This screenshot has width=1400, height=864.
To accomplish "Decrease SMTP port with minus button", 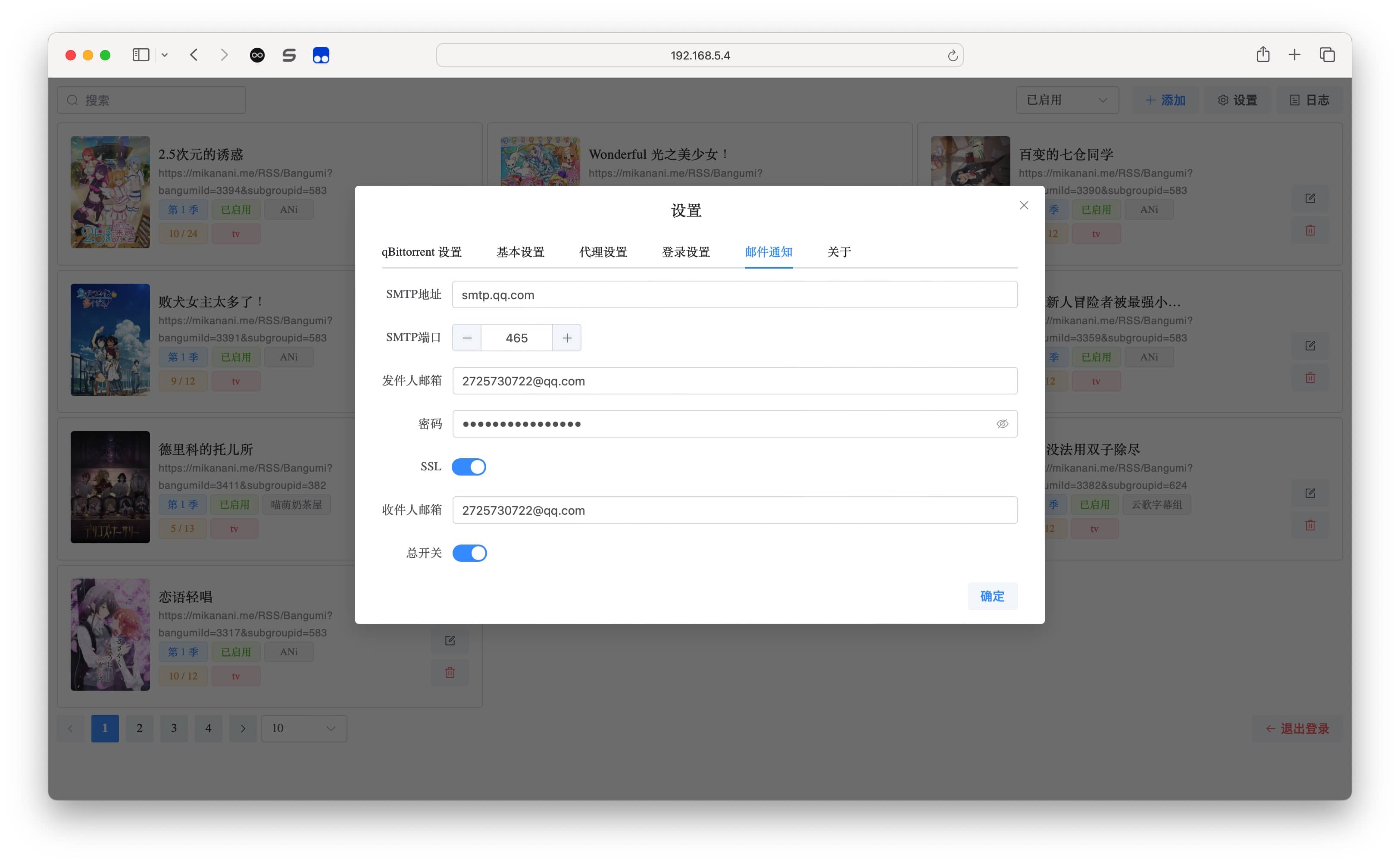I will click(467, 338).
